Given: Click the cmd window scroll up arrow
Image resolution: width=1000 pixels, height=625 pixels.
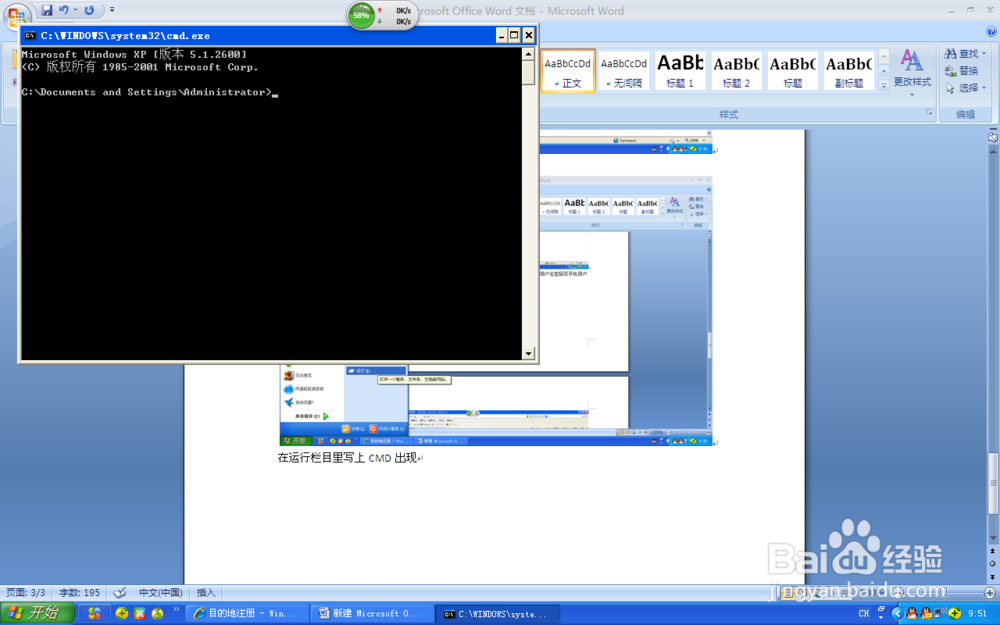Looking at the screenshot, I should coord(528,54).
